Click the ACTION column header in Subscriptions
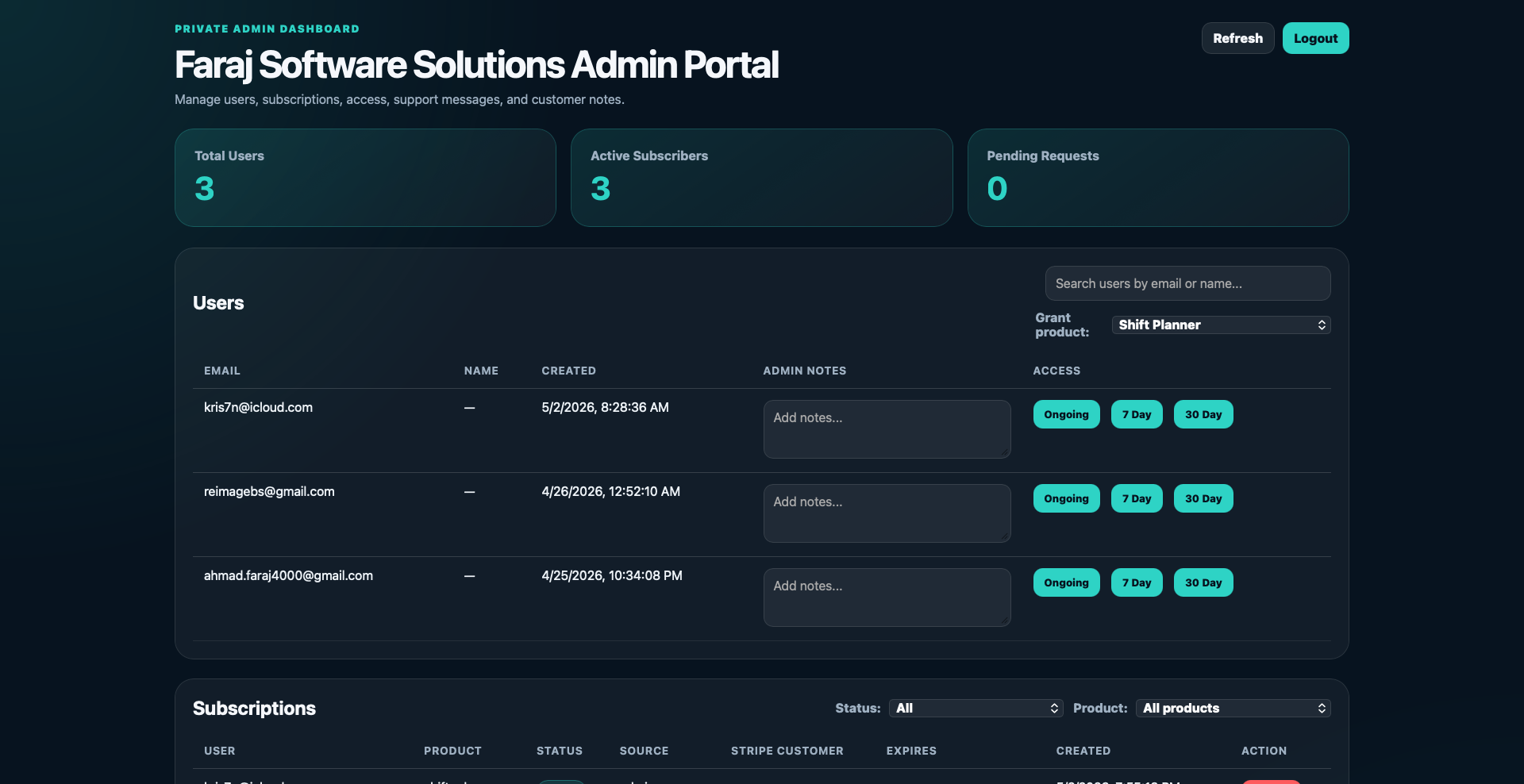Viewport: 1524px width, 784px height. point(1264,751)
